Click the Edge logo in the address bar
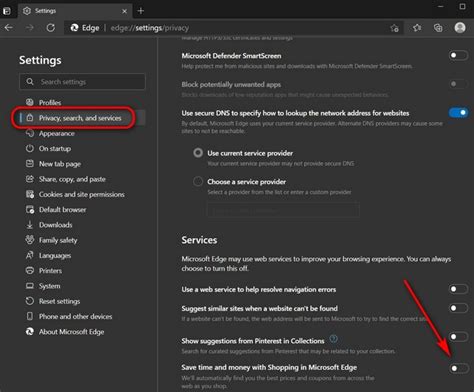Image resolution: width=474 pixels, height=392 pixels. pos(74,28)
